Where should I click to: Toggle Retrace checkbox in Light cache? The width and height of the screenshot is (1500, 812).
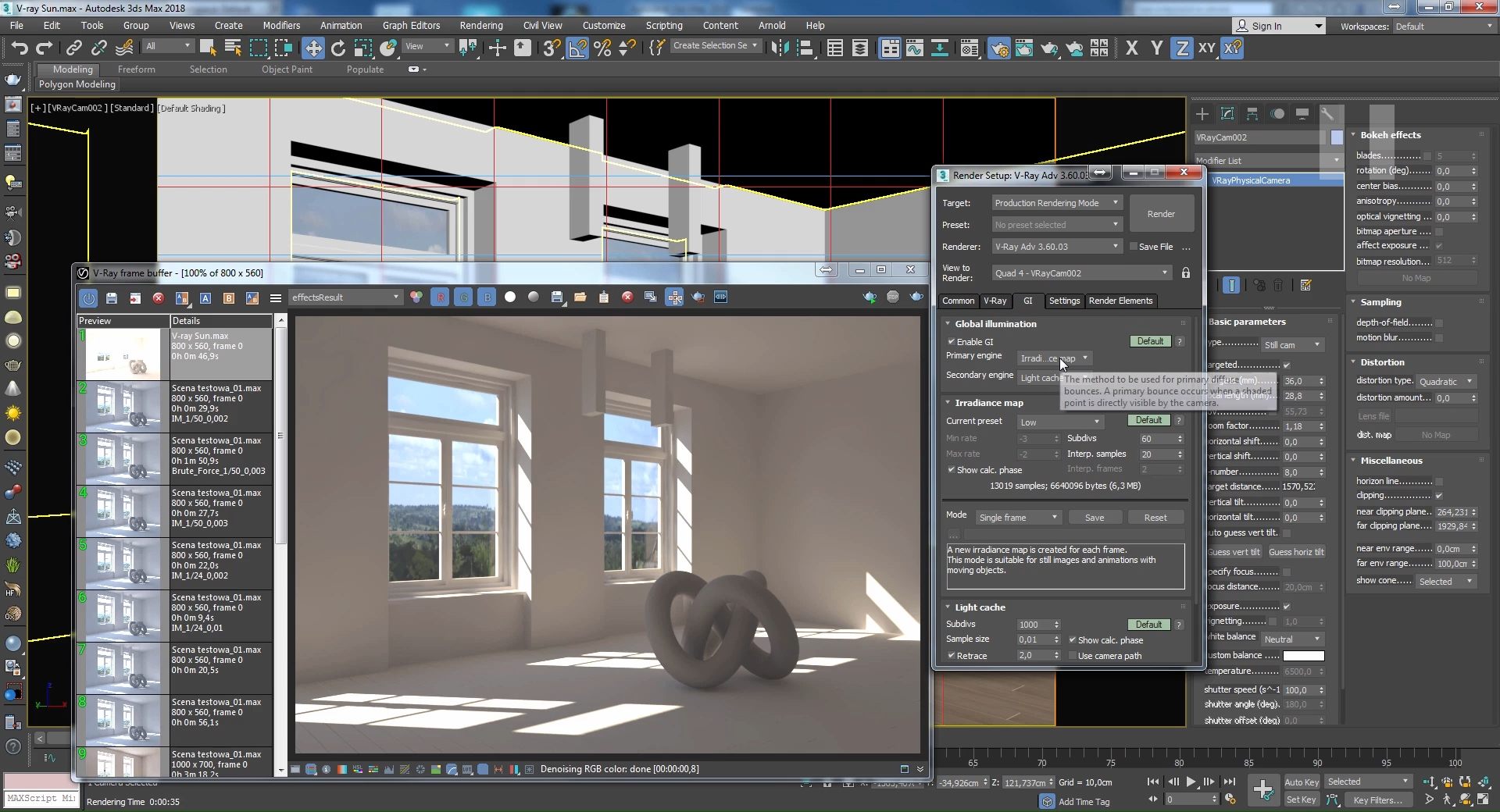tap(952, 656)
